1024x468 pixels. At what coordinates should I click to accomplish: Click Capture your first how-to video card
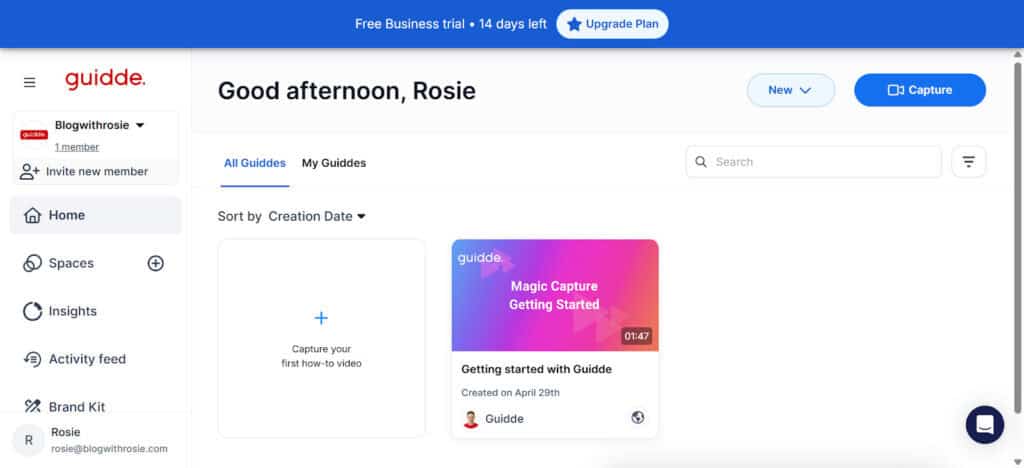point(321,339)
